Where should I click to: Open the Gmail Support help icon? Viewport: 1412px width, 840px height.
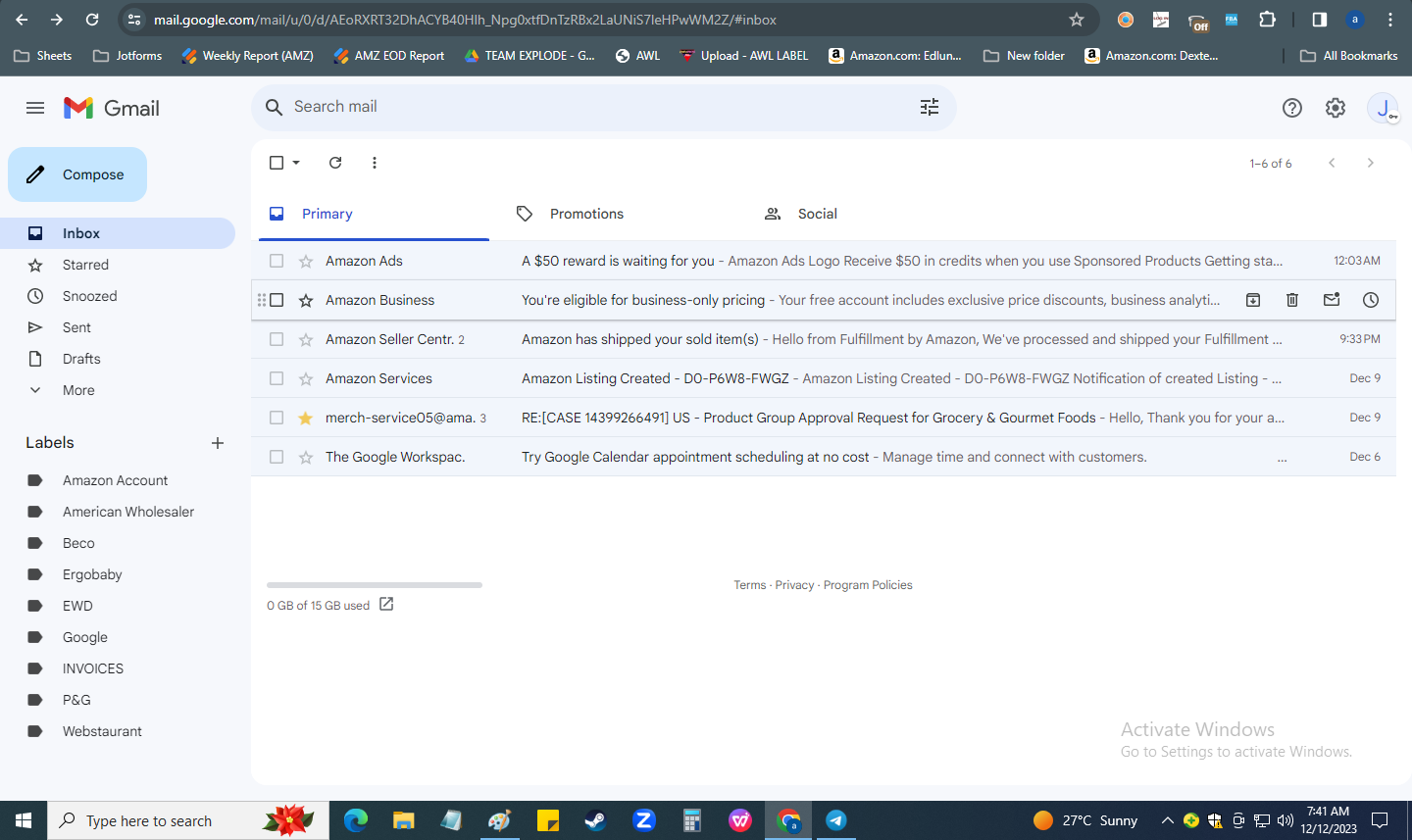1292,108
